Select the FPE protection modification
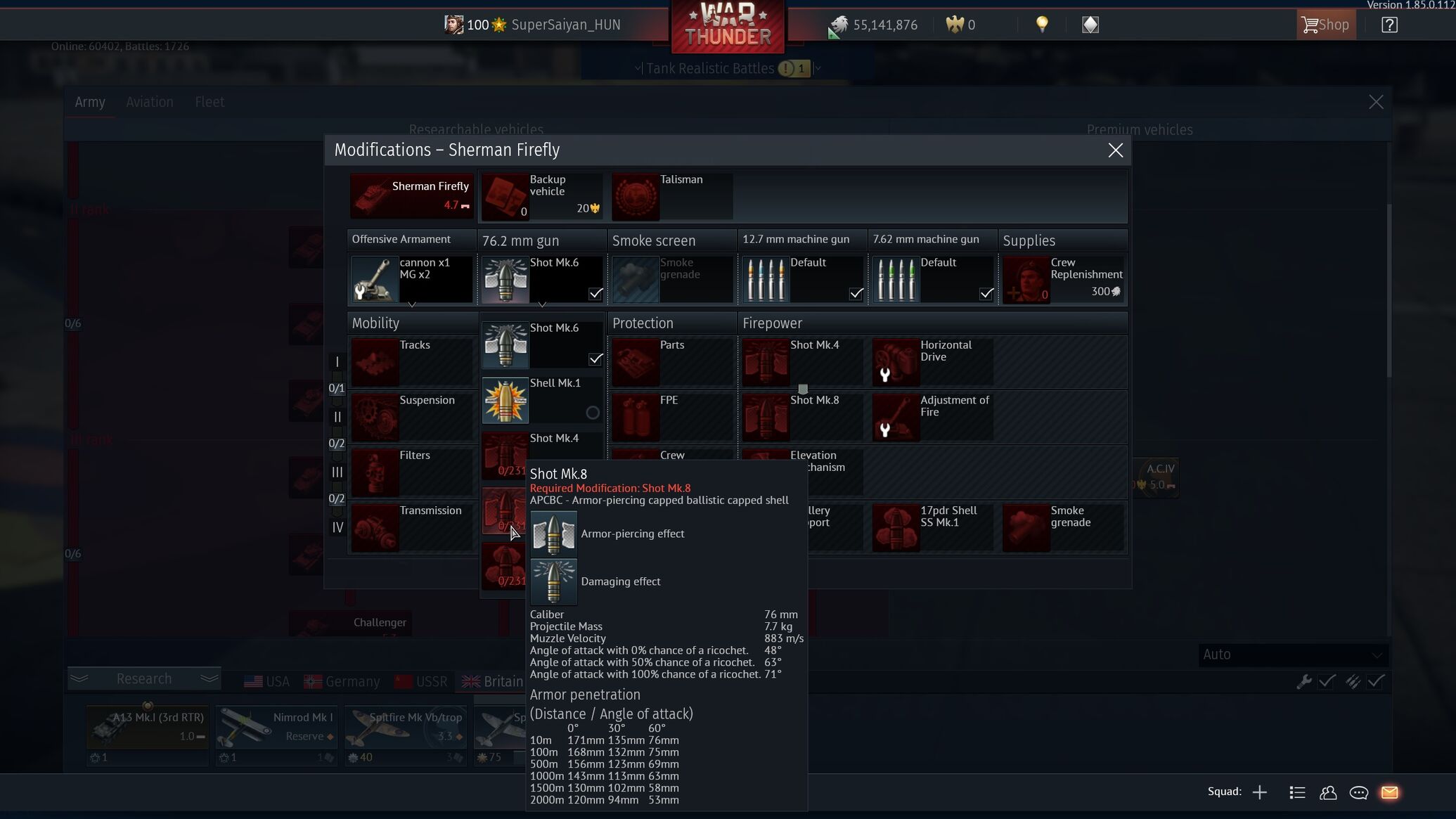Viewport: 1456px width, 819px height. pyautogui.click(x=672, y=418)
